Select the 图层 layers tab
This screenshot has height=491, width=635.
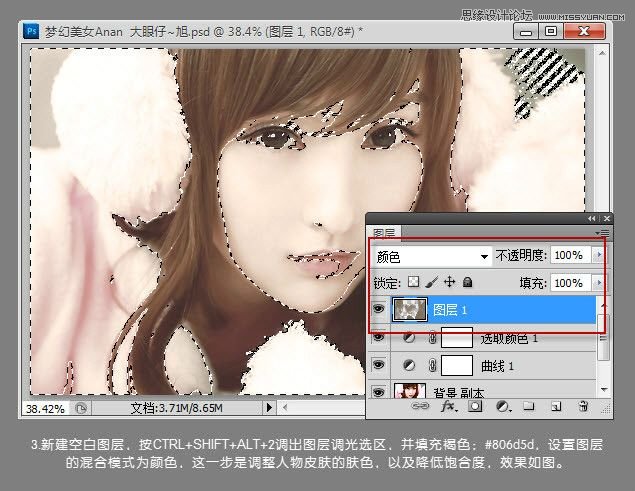pos(384,233)
